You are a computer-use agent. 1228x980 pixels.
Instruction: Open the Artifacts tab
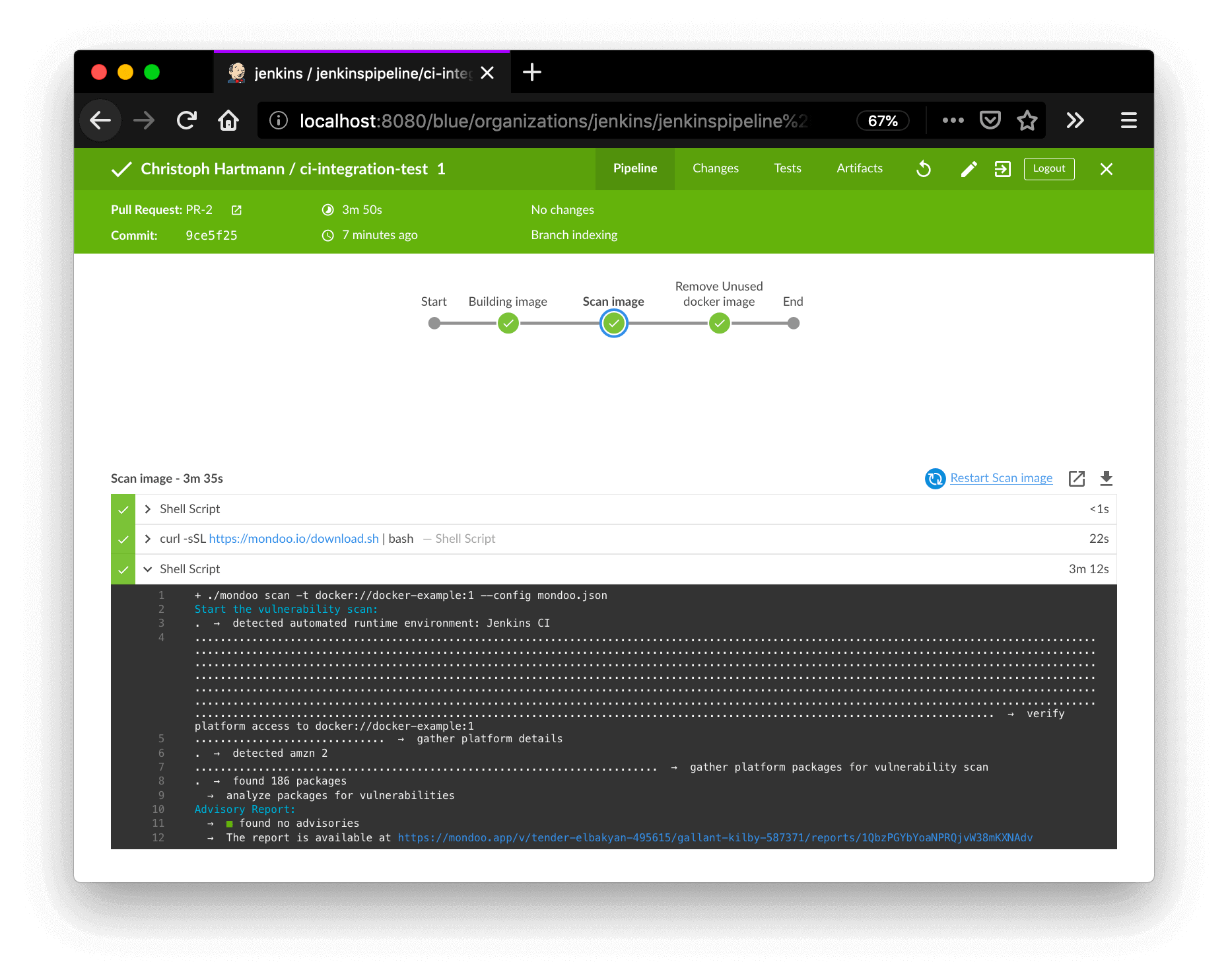(859, 169)
